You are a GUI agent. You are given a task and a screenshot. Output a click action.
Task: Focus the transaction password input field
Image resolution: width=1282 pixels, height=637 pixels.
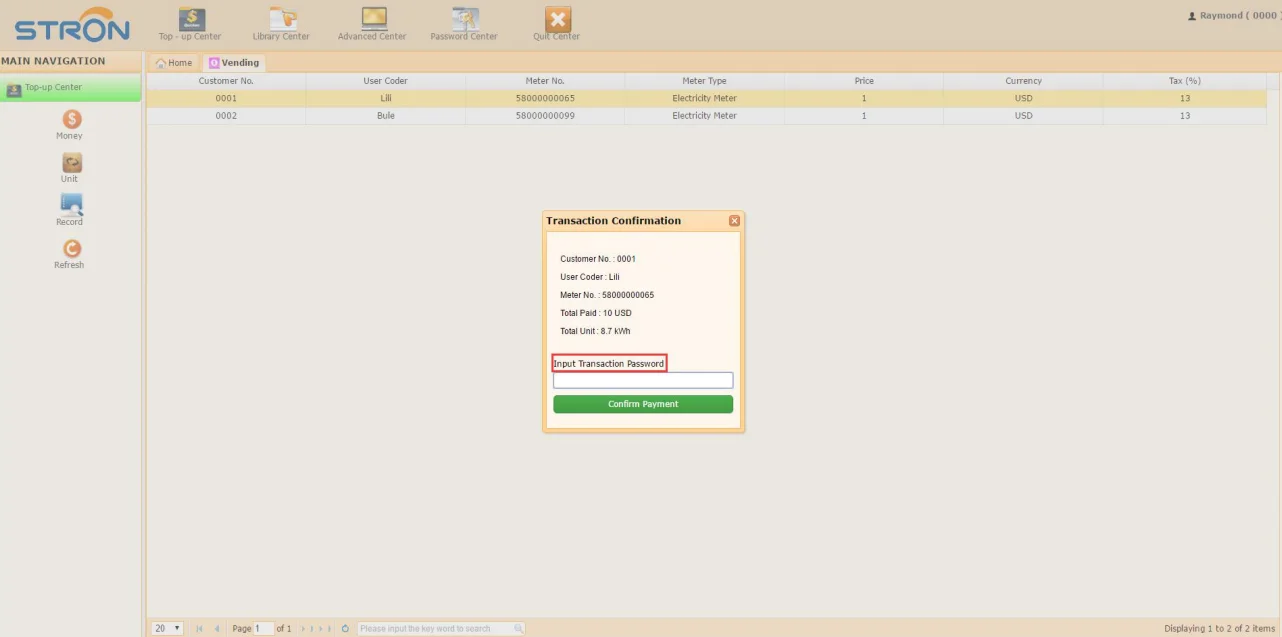pos(643,381)
